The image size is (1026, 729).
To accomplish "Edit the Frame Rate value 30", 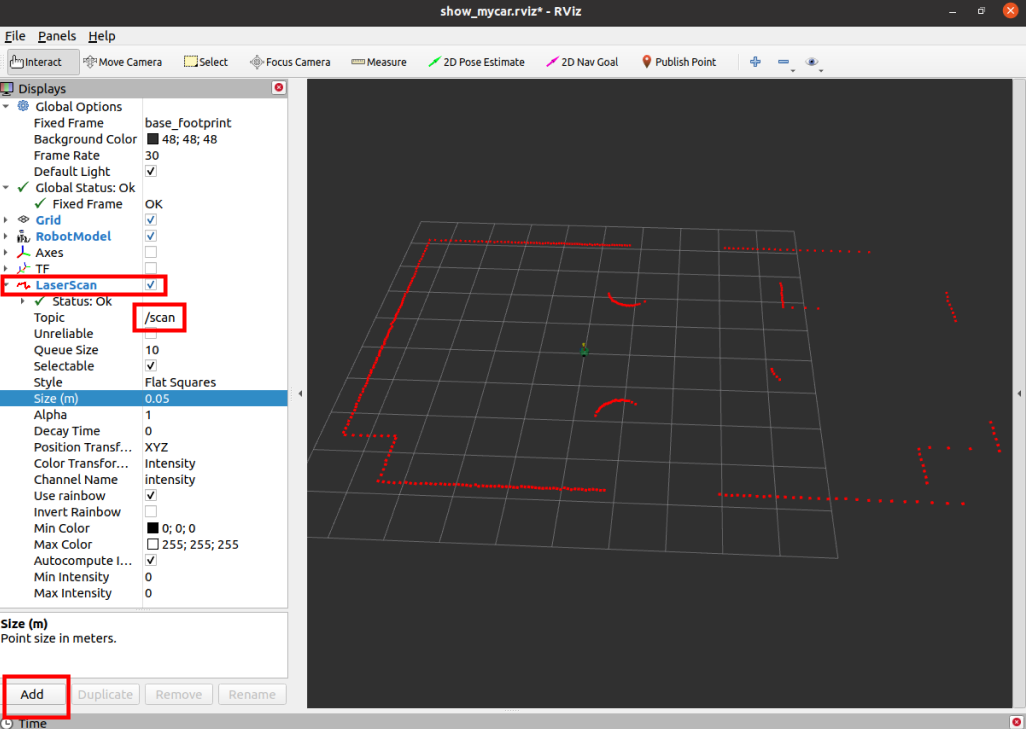I will [215, 155].
